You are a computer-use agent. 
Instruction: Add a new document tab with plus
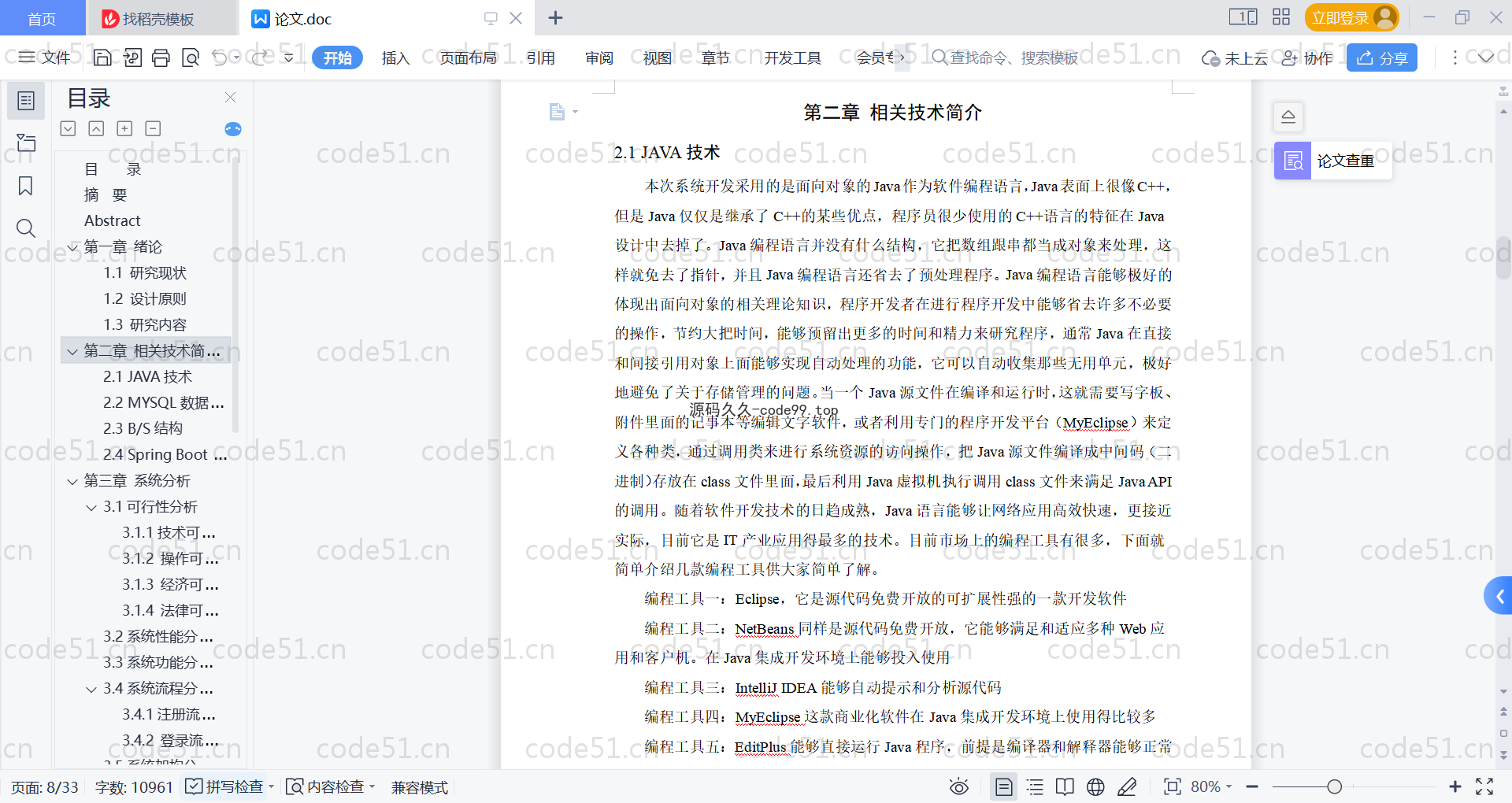point(555,17)
